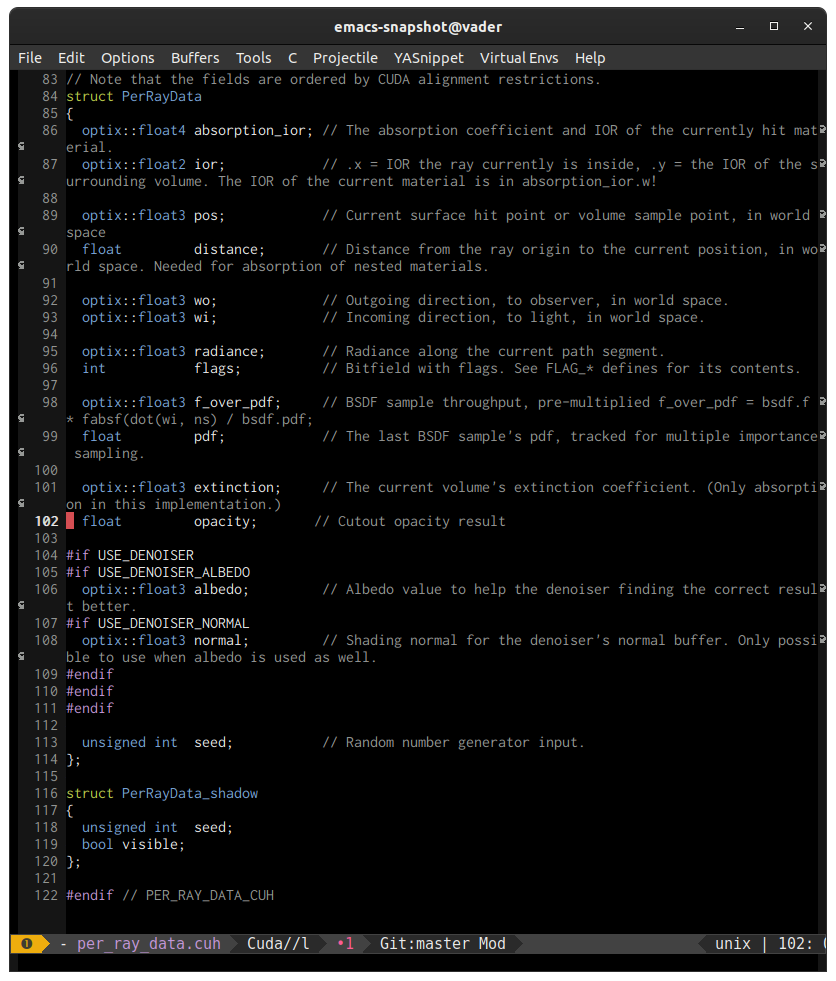Open the Virtual Envs menu
The height and width of the screenshot is (981, 836).
tap(519, 58)
